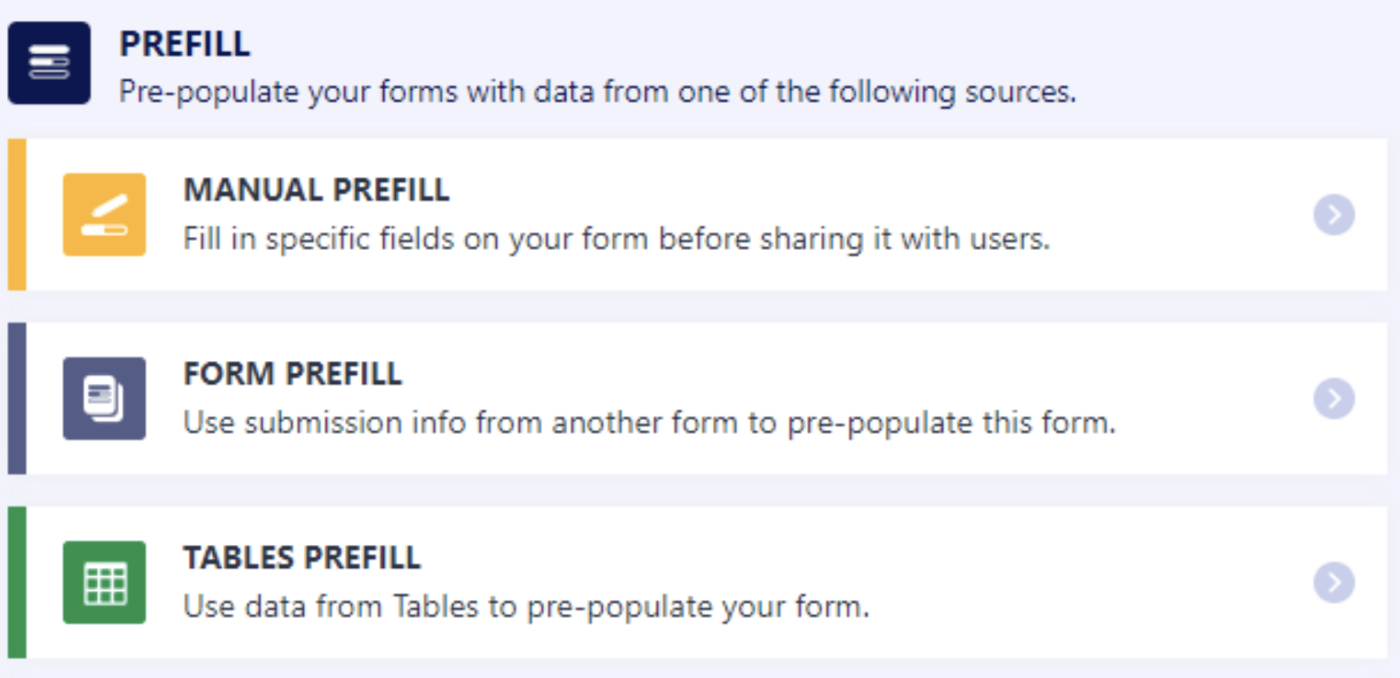Viewport: 1400px width, 678px height.
Task: Click the green Tables Prefill grid icon
Action: point(104,582)
